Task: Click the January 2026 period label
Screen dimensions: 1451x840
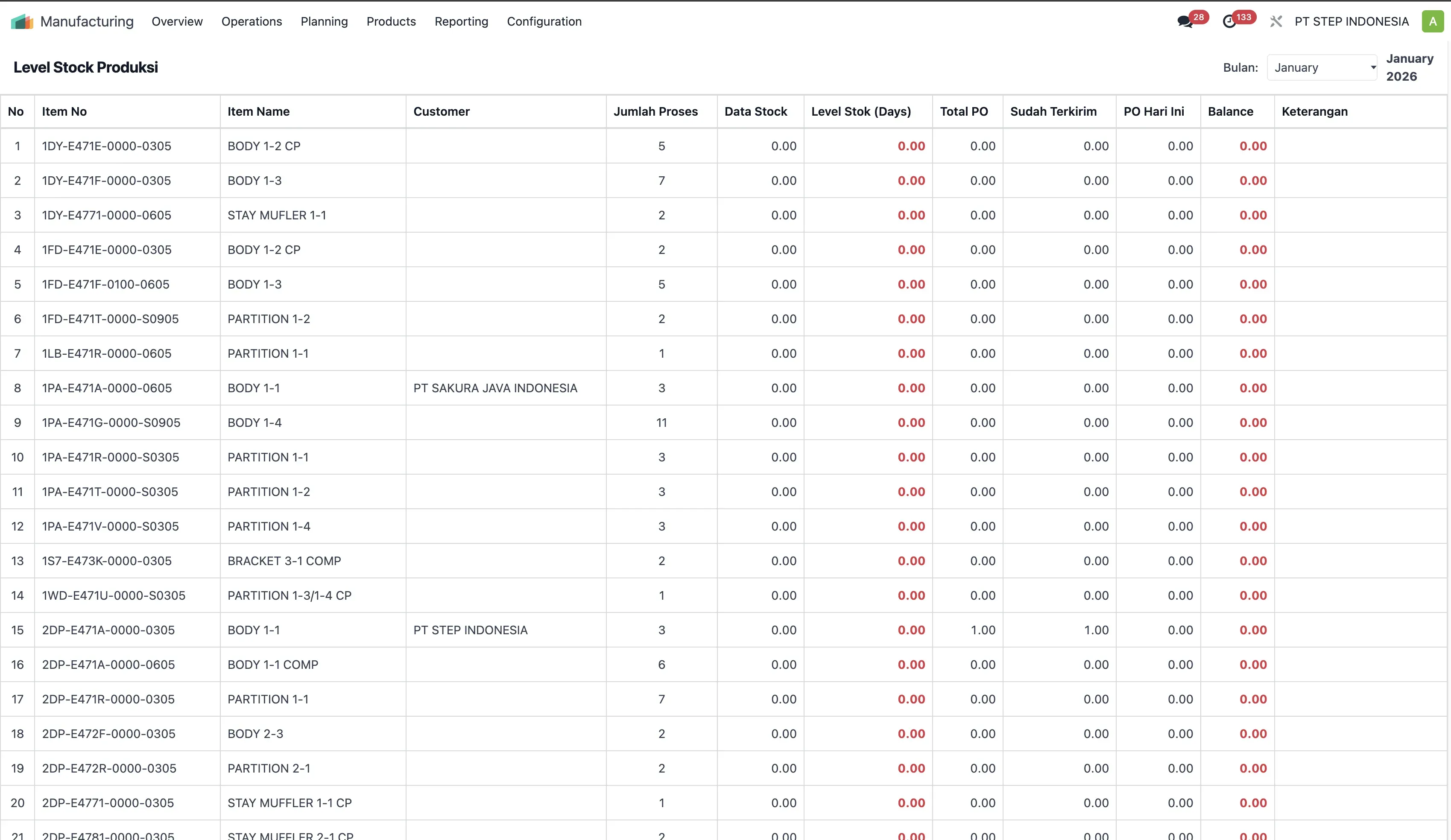Action: pos(1410,67)
